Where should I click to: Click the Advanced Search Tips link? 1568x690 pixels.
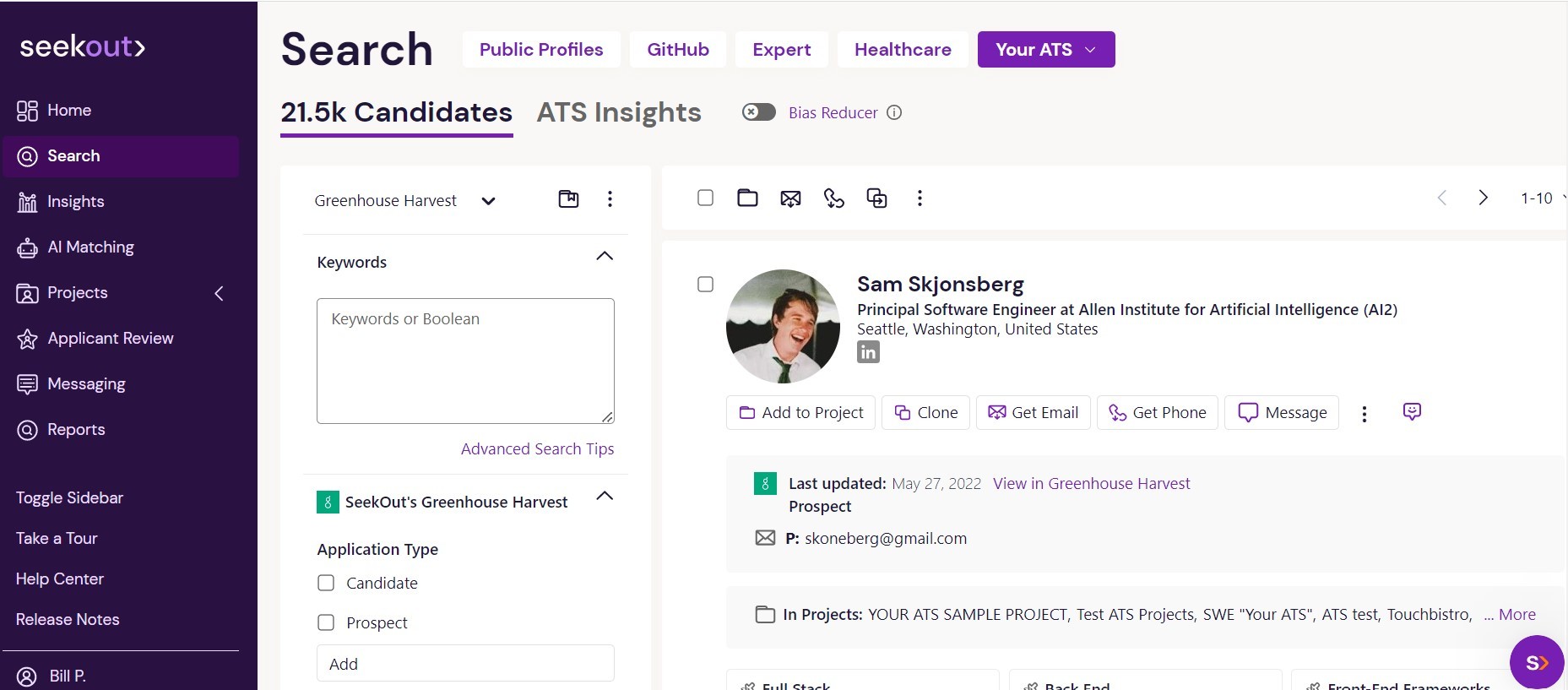(537, 449)
